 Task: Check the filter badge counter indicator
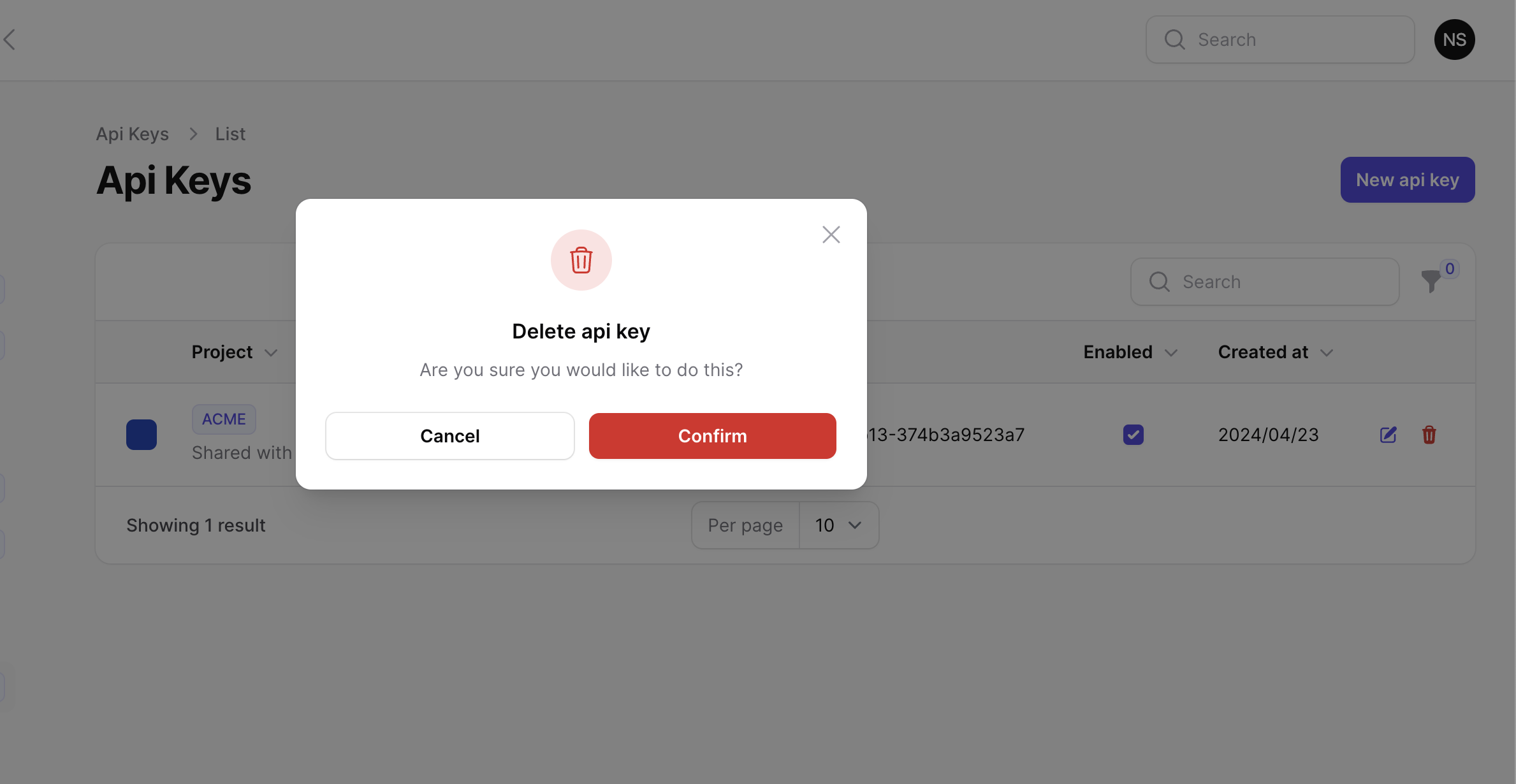[x=1450, y=268]
